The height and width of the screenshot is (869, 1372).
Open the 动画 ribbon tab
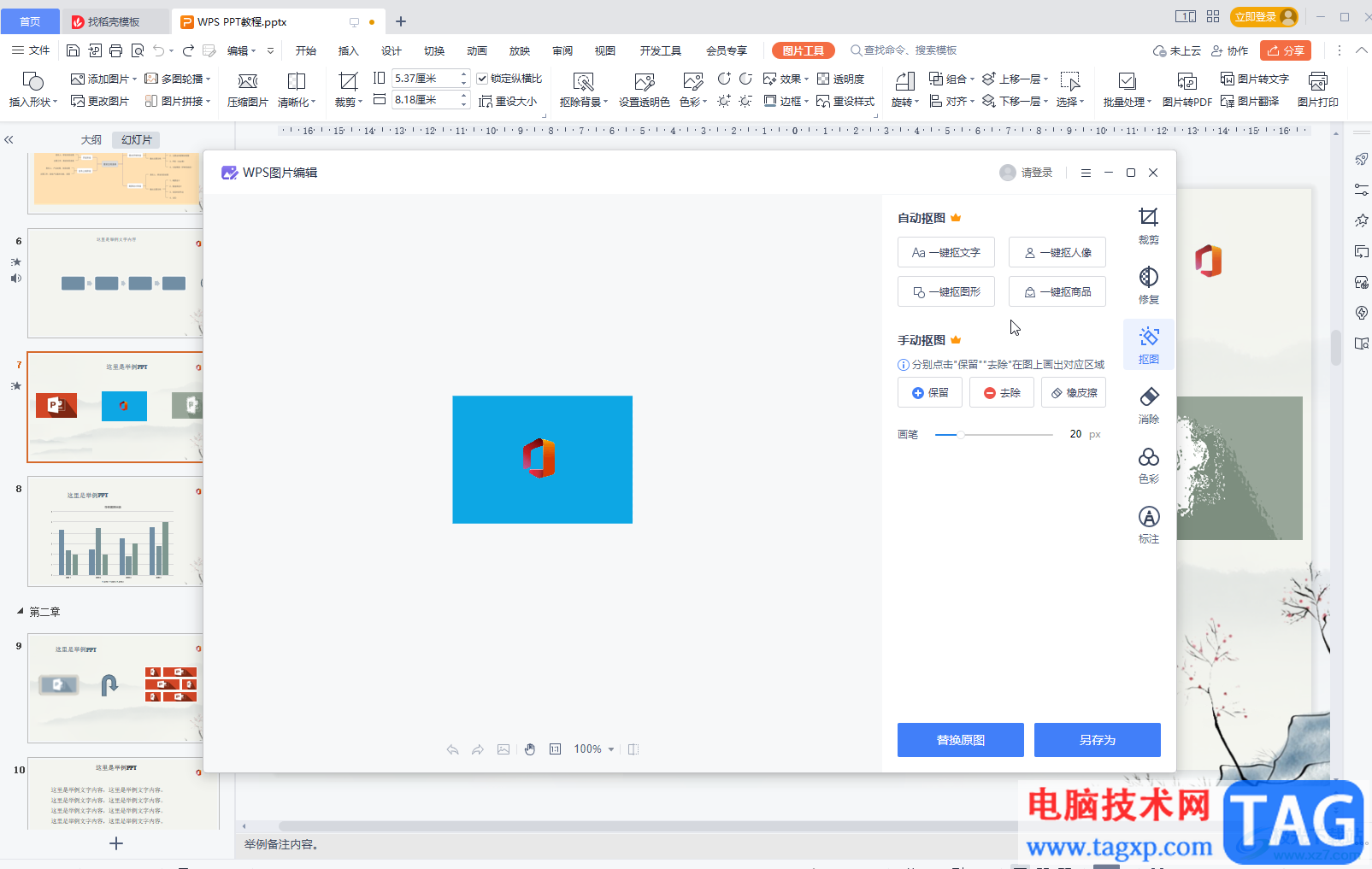coord(477,50)
